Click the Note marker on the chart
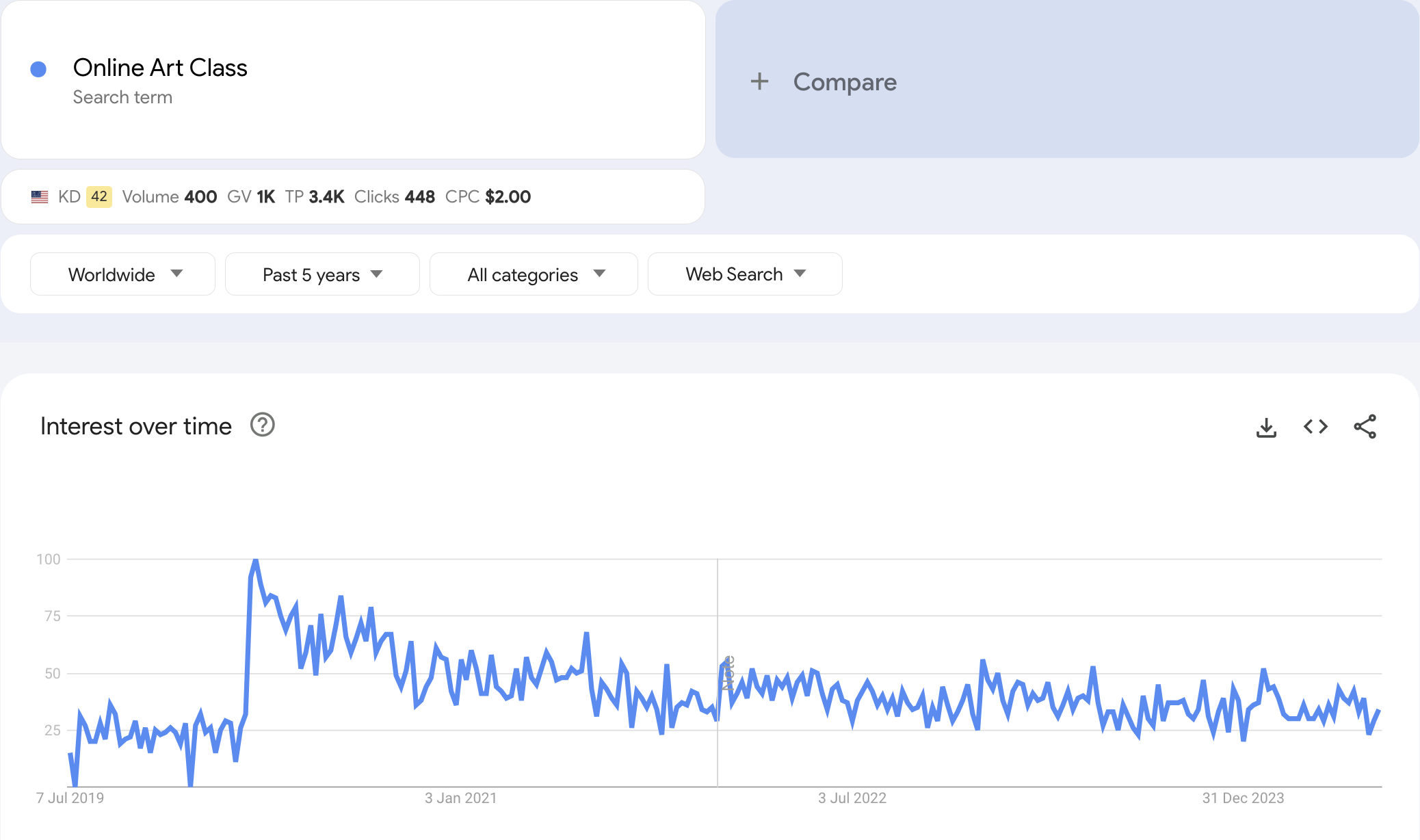Screen dimensions: 1420x840 click(729, 672)
